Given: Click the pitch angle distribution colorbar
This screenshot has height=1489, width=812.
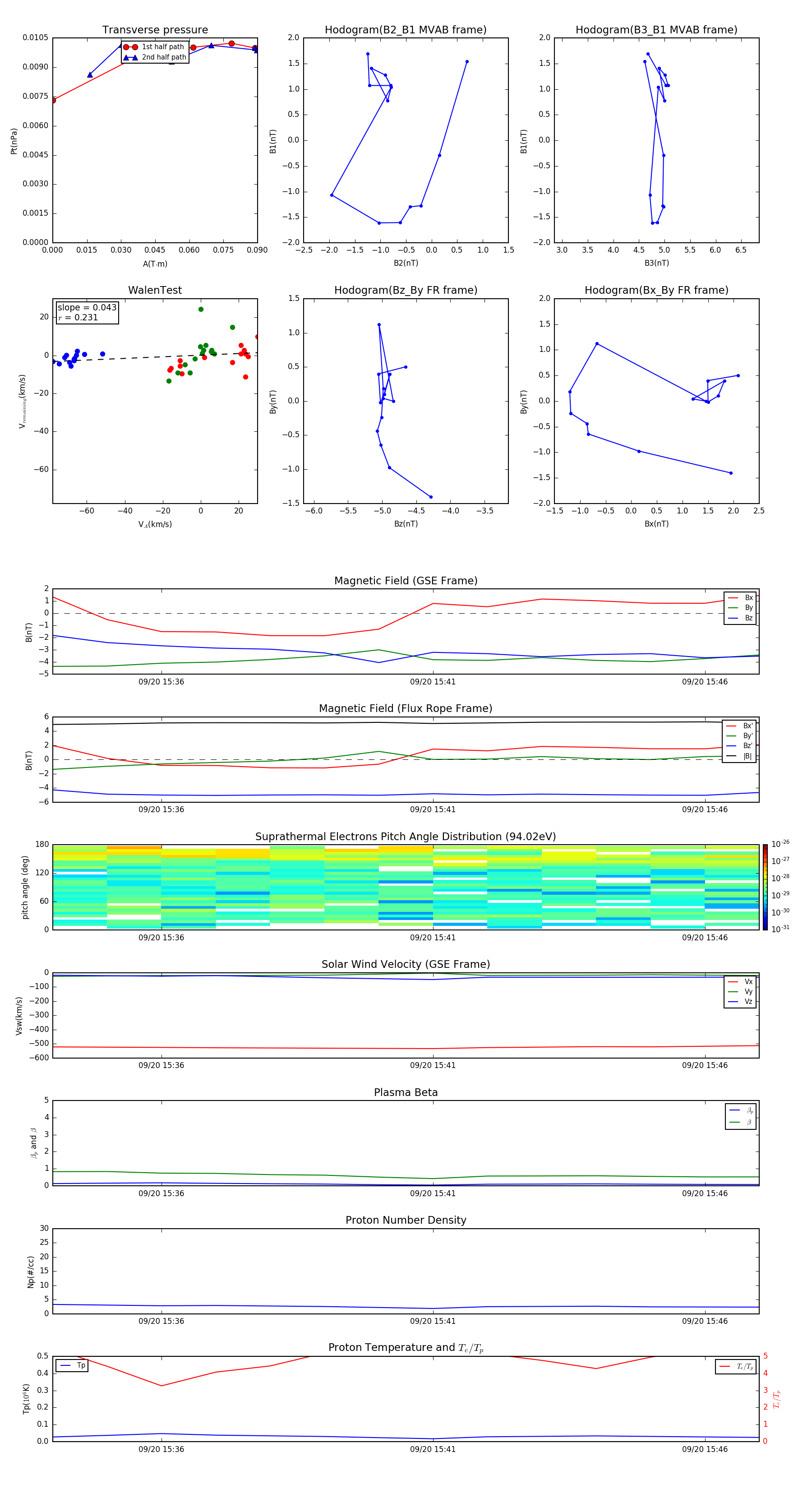Looking at the screenshot, I should tap(765, 887).
